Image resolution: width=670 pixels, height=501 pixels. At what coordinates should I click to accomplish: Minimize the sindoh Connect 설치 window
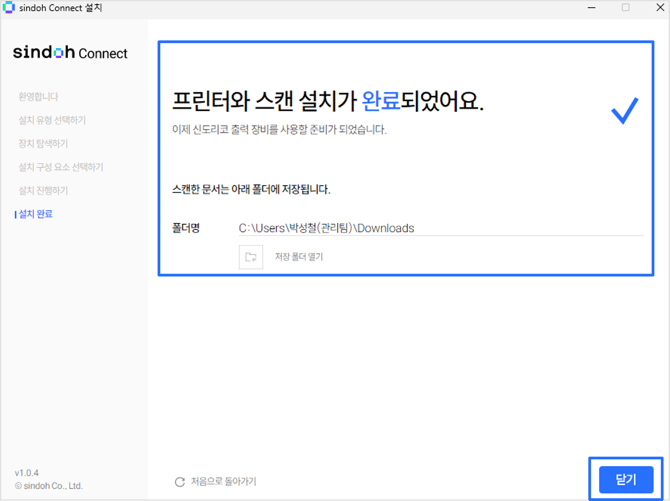tap(591, 8)
